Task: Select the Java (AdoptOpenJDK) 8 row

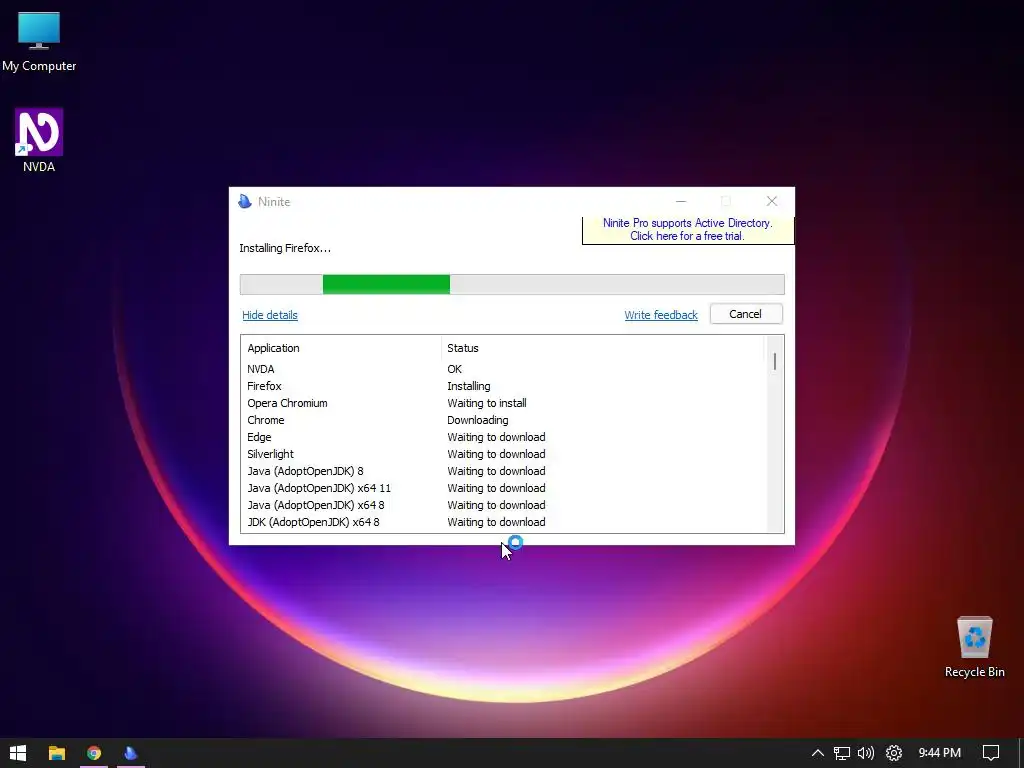Action: 503,471
